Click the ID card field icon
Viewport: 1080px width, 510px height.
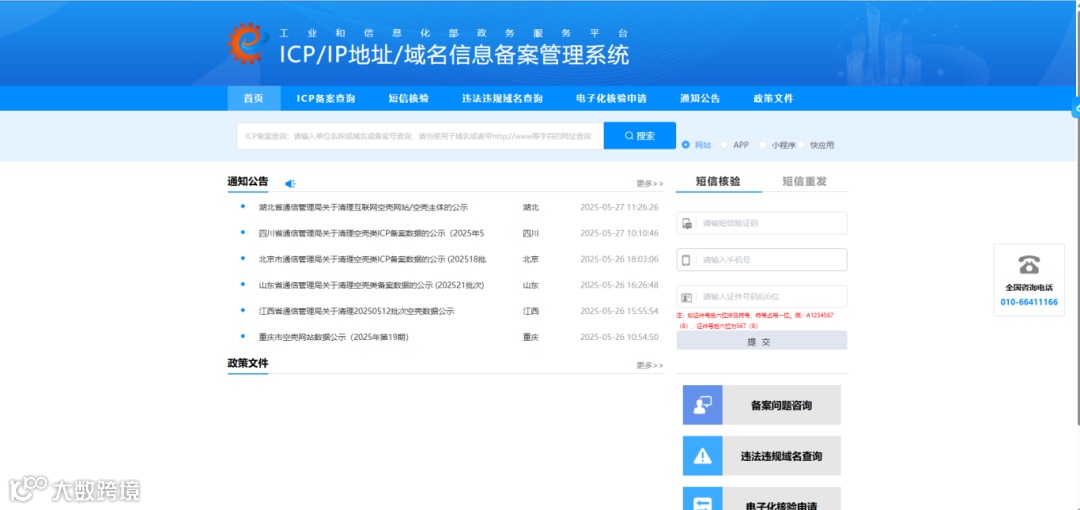point(687,297)
